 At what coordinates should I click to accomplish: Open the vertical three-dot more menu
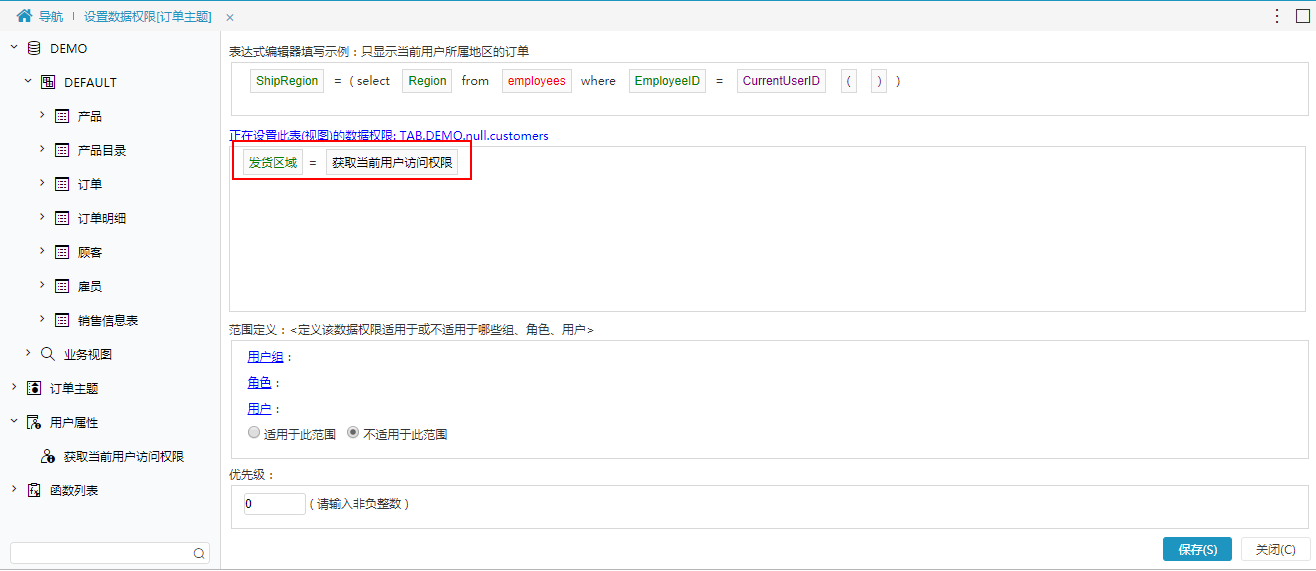point(1277,16)
